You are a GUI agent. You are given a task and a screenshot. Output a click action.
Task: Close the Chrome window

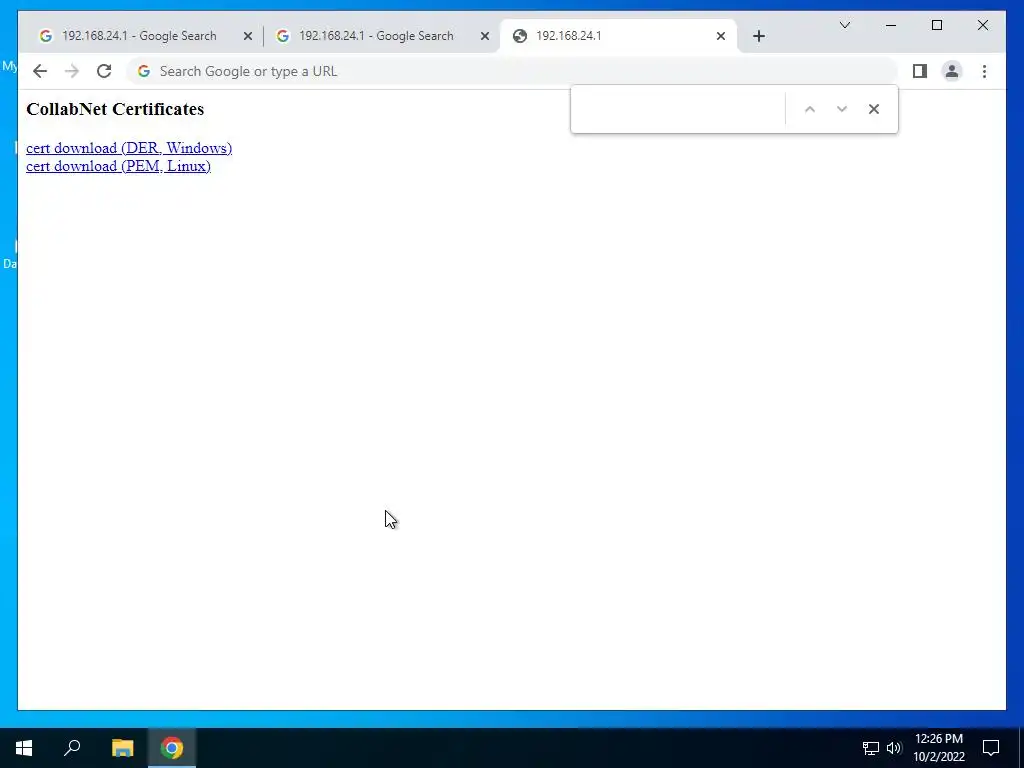(982, 25)
